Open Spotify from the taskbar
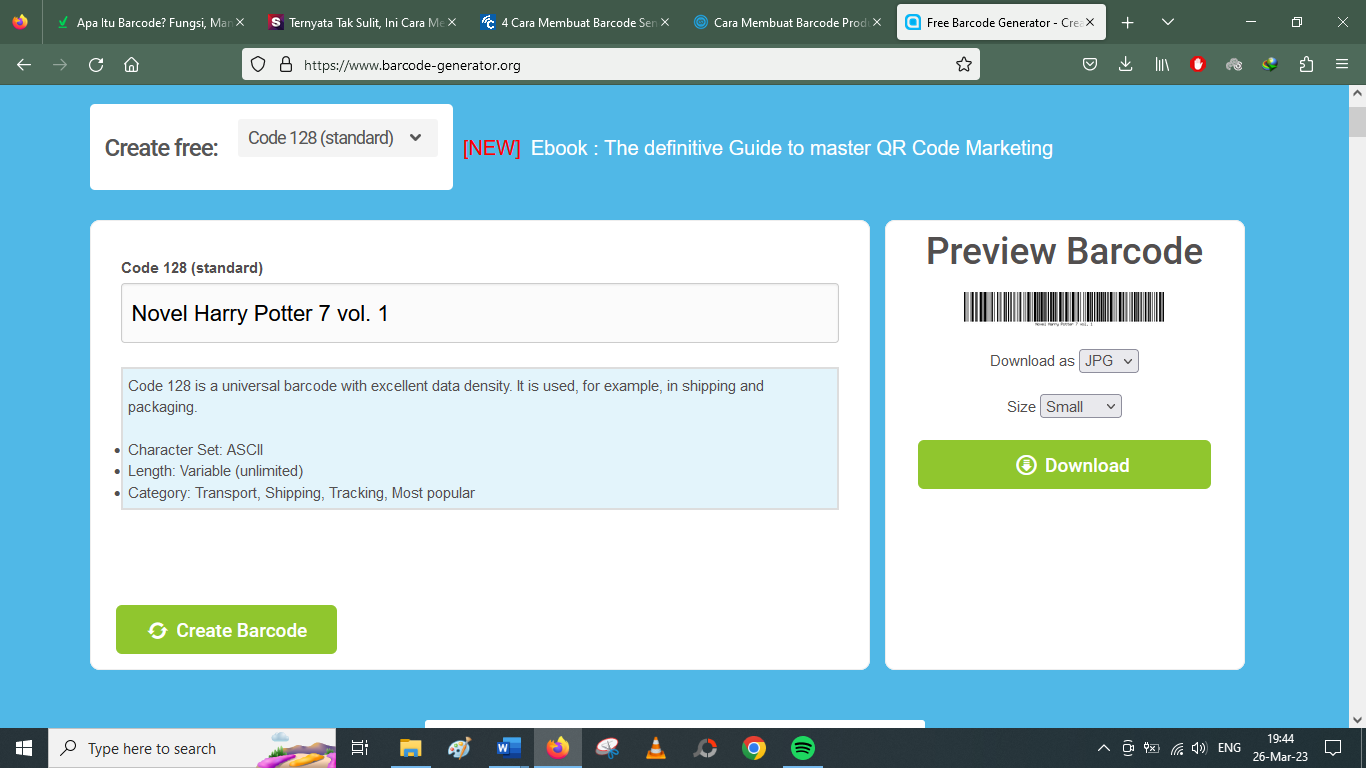 tap(802, 748)
